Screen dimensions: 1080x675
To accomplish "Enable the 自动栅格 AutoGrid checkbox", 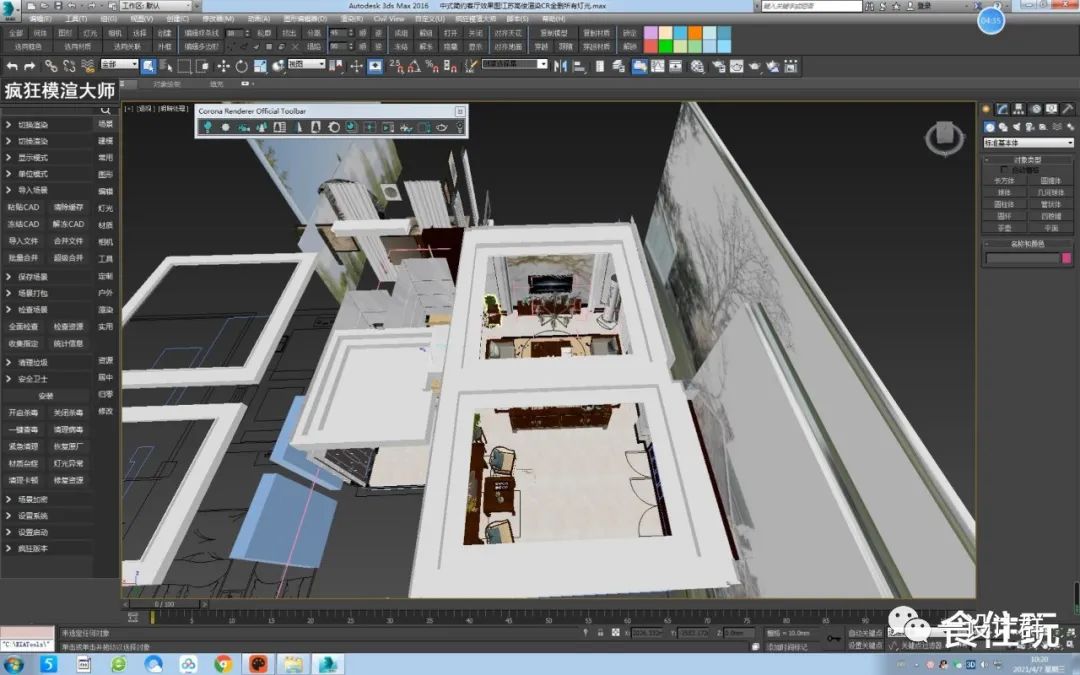I will (x=1004, y=169).
